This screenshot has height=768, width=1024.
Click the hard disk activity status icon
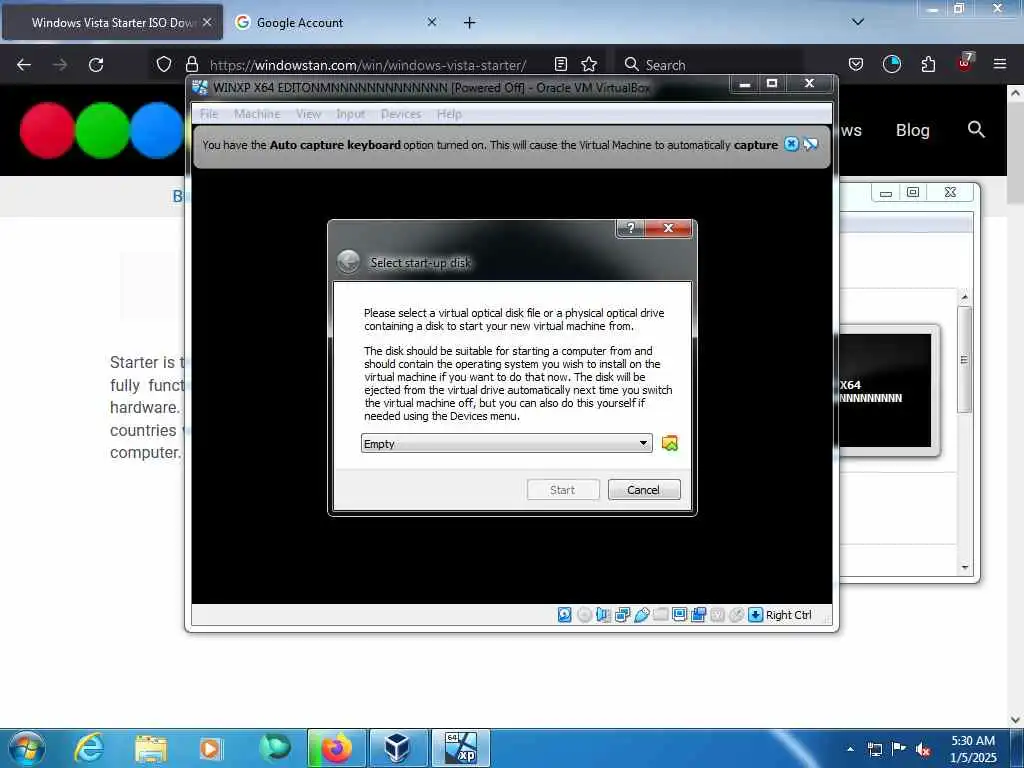pyautogui.click(x=565, y=615)
